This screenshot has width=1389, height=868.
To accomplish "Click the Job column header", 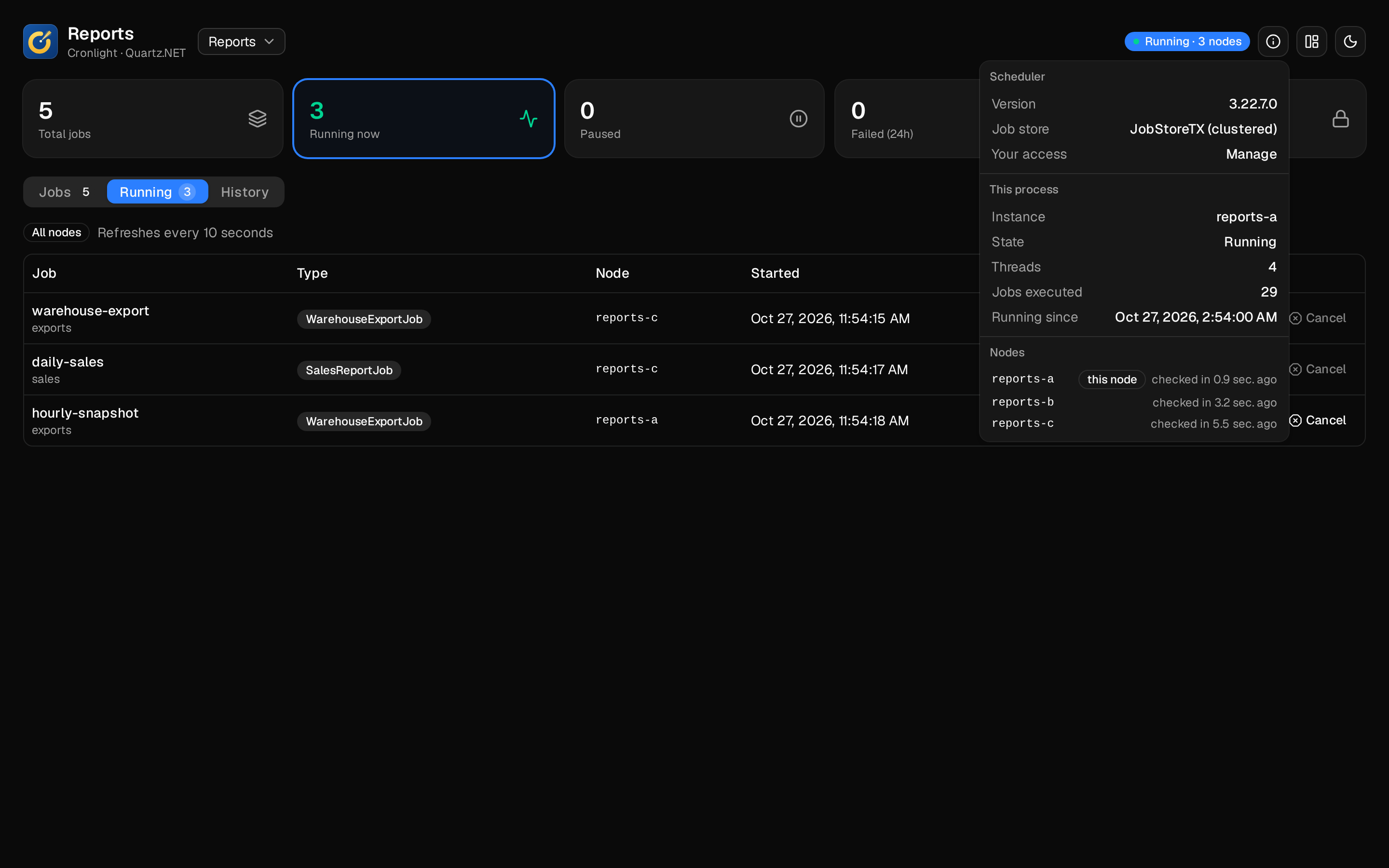I will point(44,273).
